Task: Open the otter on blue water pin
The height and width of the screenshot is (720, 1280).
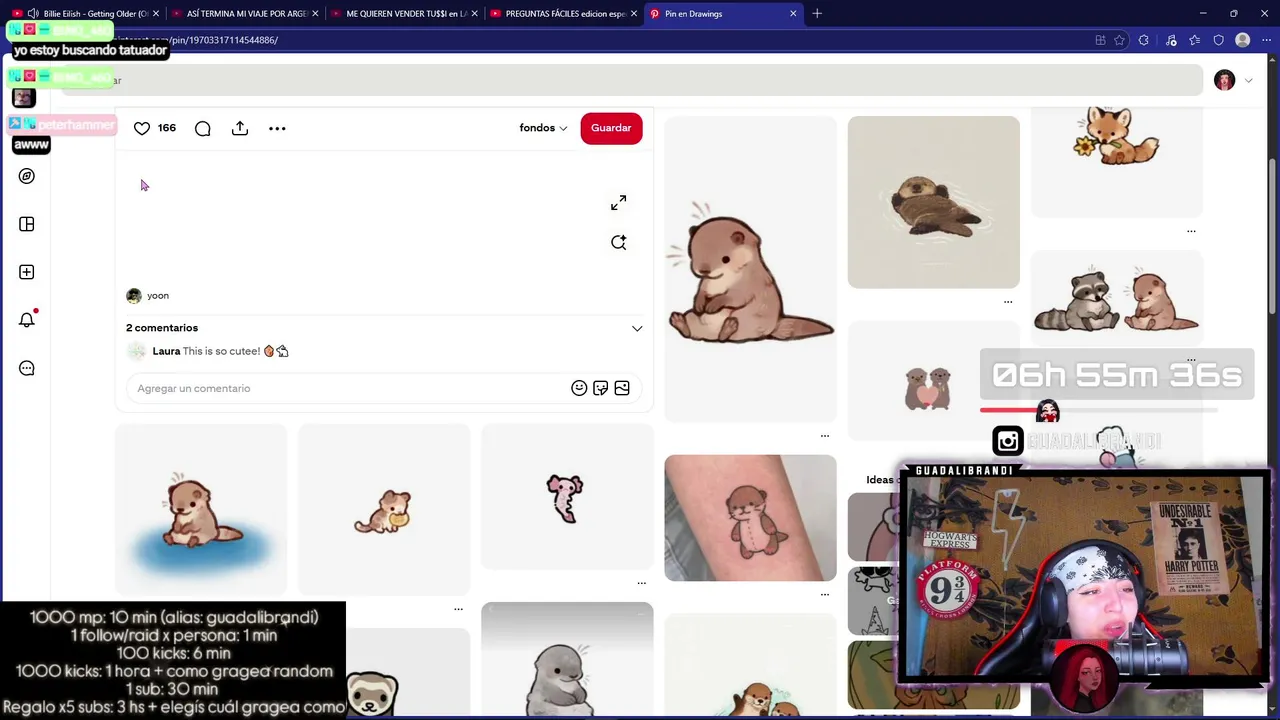Action: (201, 509)
